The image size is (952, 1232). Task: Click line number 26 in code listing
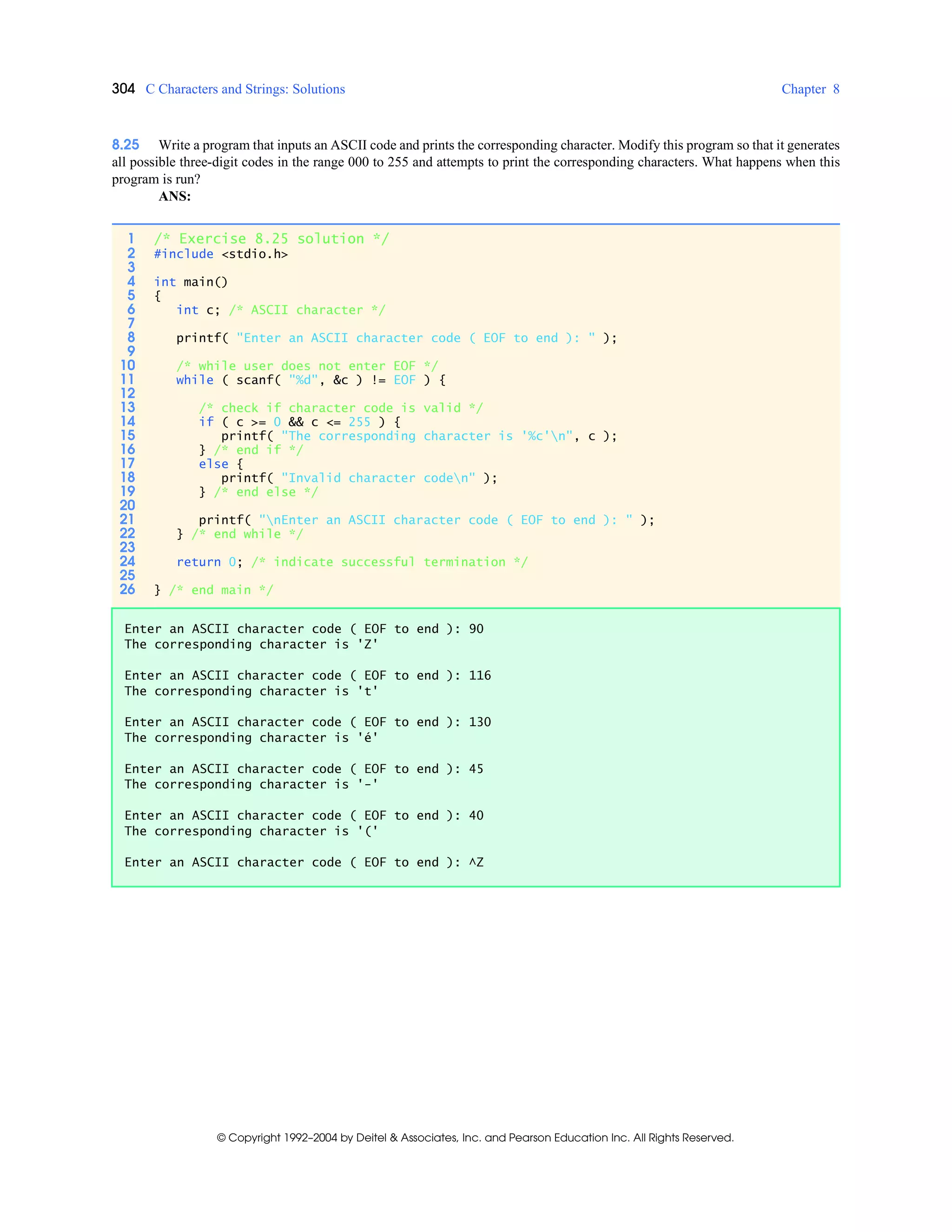point(127,590)
